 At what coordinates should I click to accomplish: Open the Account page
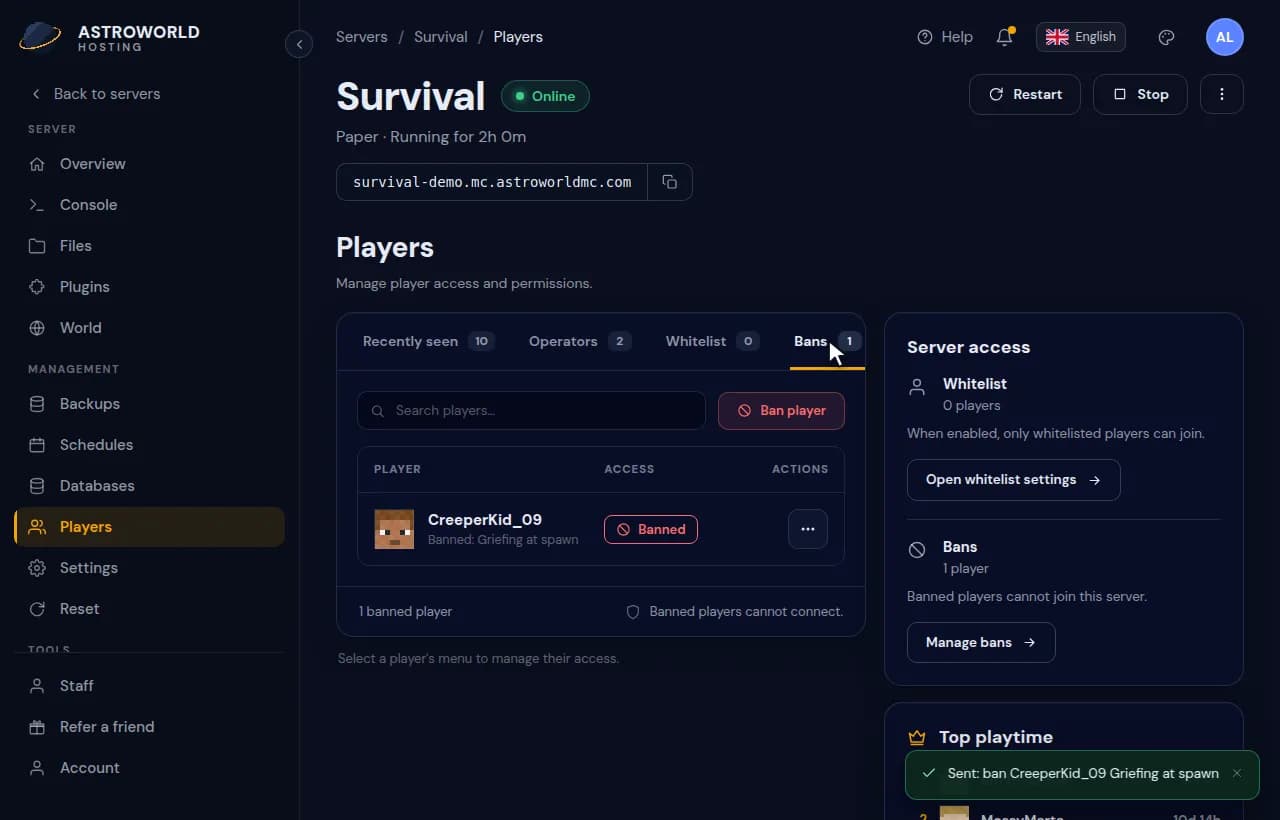point(150,768)
